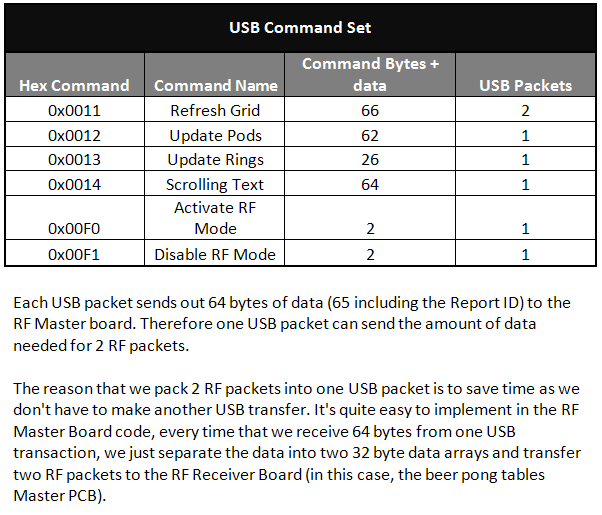The image size is (602, 515).
Task: Click the 0x00F1 hex command cell
Action: pos(75,254)
